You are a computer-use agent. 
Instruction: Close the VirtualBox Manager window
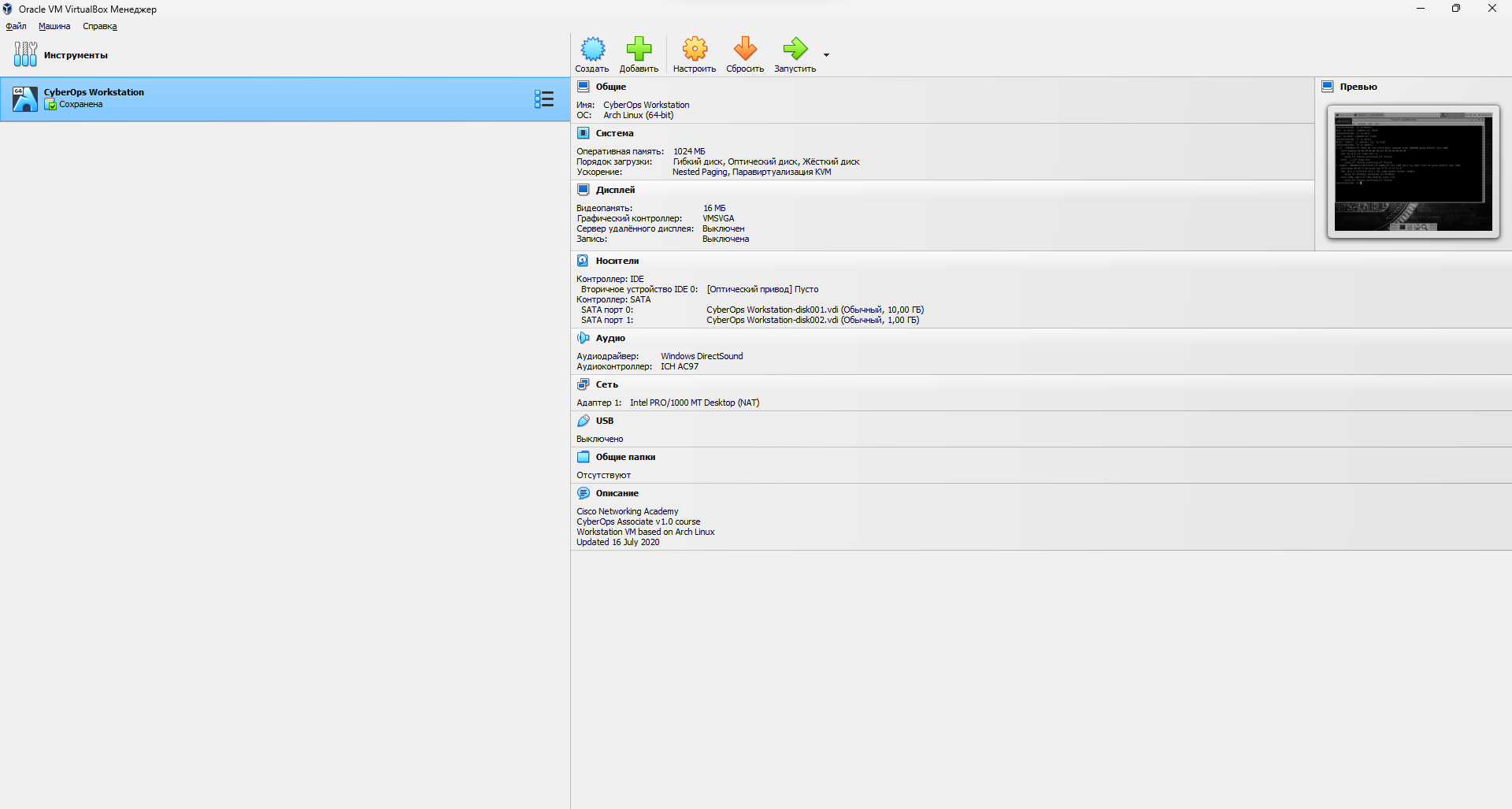1492,9
